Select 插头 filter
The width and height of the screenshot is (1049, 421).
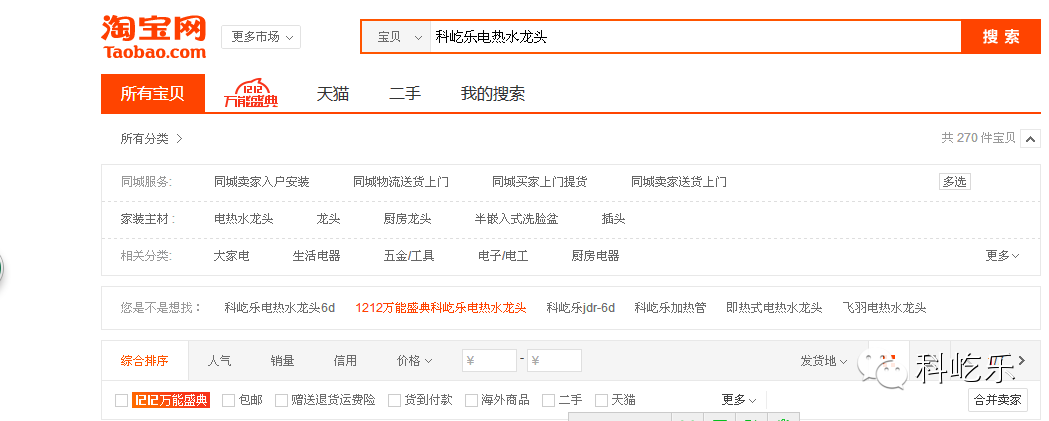(x=613, y=219)
